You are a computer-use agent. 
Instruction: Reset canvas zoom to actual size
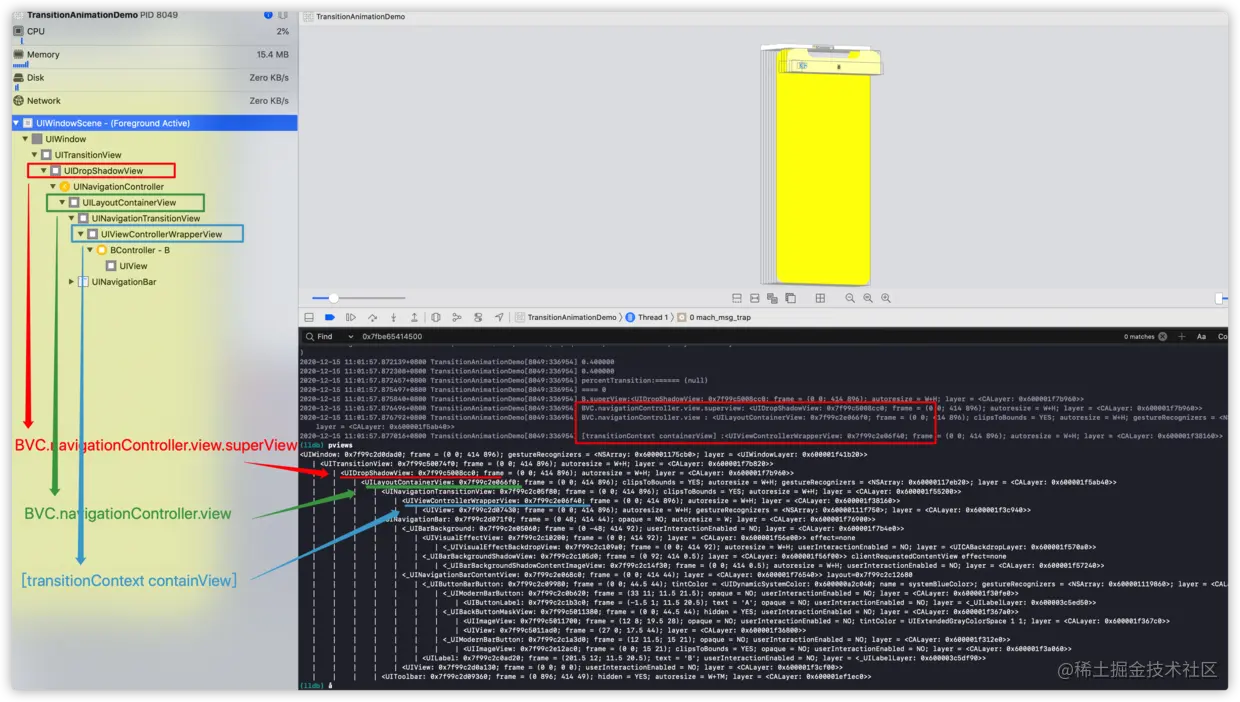[868, 298]
